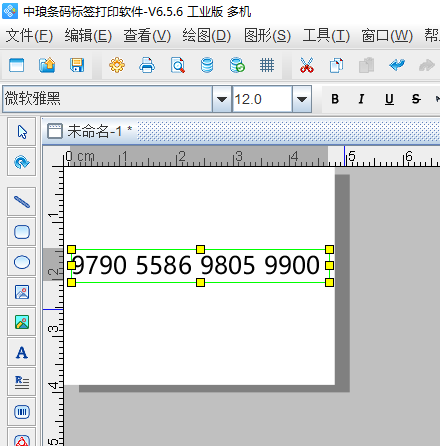Viewport: 440px width, 446px height.
Task: Toggle italic formatting button
Action: (361, 99)
